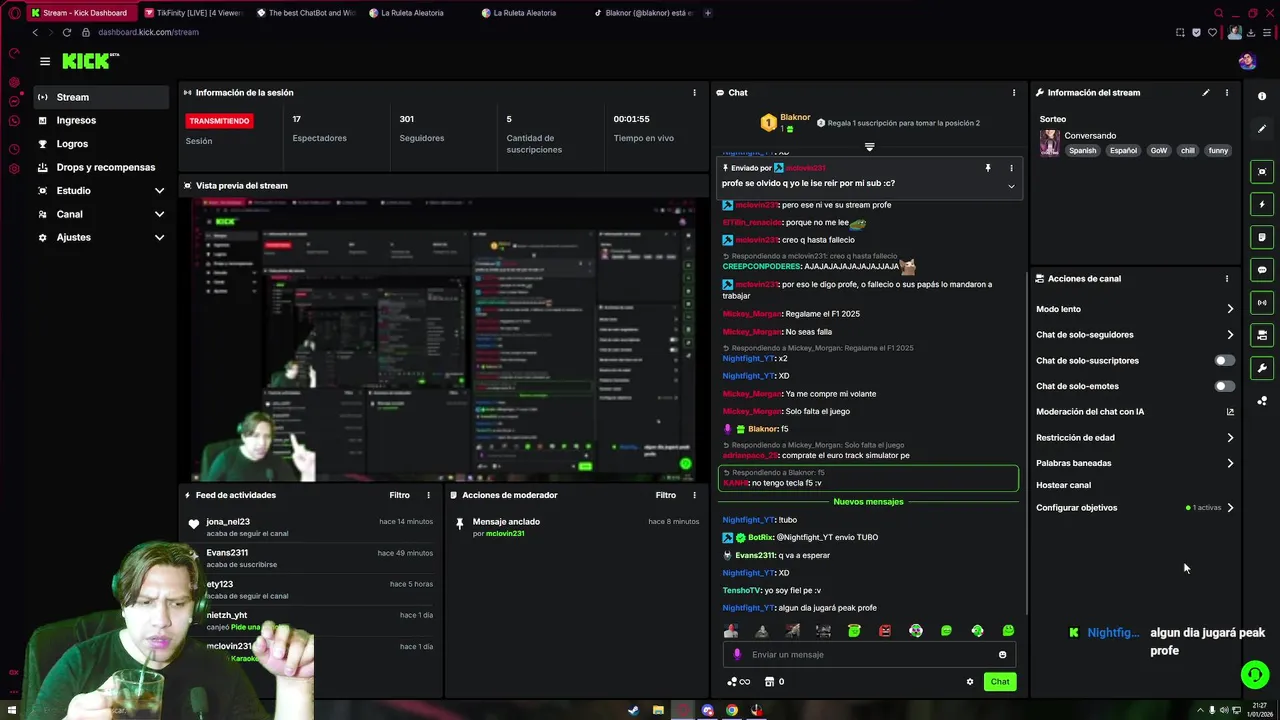Click the Español stream tag
This screenshot has height=720, width=1280.
click(1123, 151)
